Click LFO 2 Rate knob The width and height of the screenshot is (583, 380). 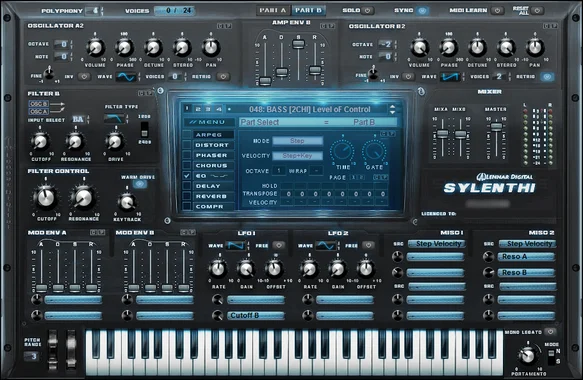coord(310,268)
